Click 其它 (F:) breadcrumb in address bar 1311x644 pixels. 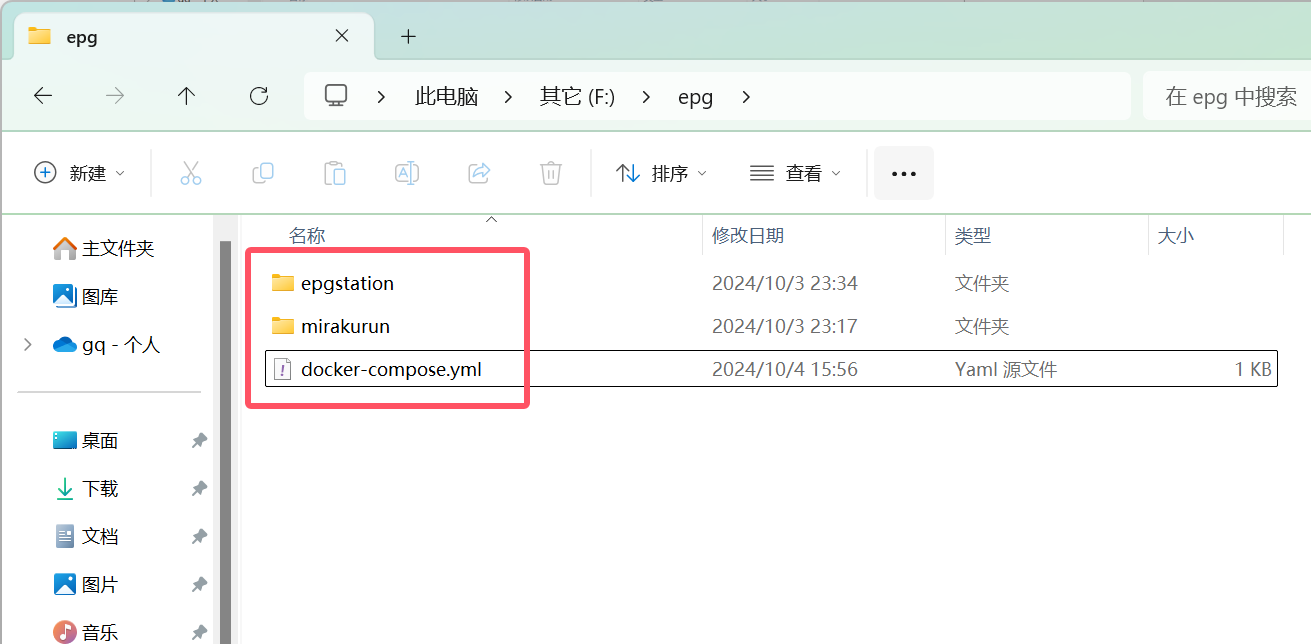click(577, 97)
